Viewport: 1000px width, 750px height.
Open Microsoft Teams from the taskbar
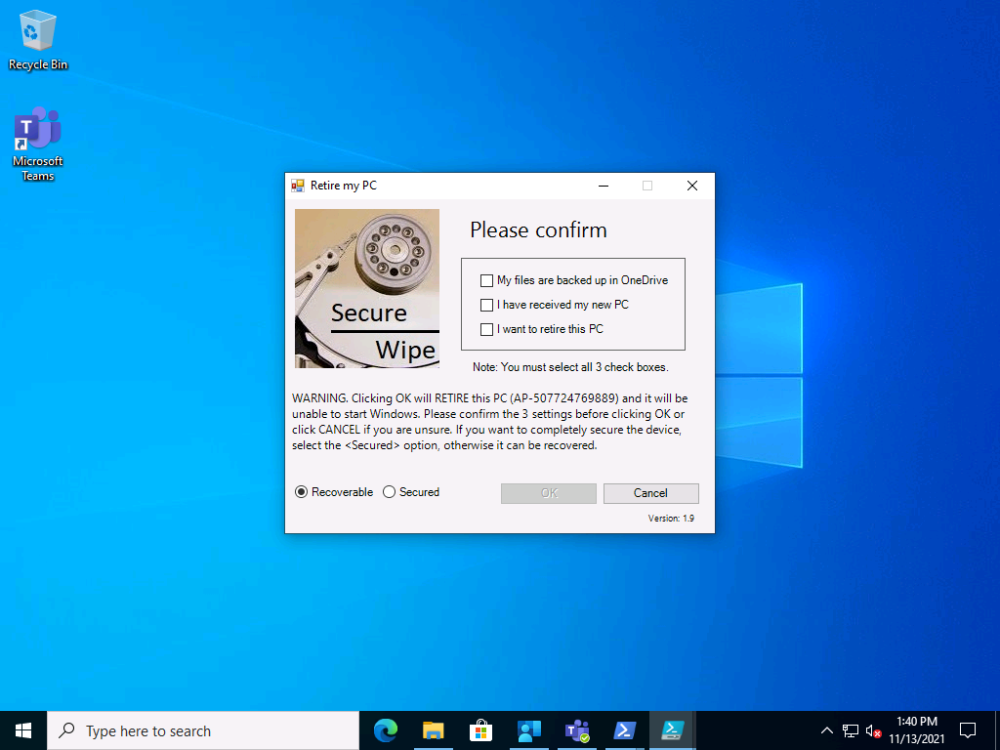[577, 731]
